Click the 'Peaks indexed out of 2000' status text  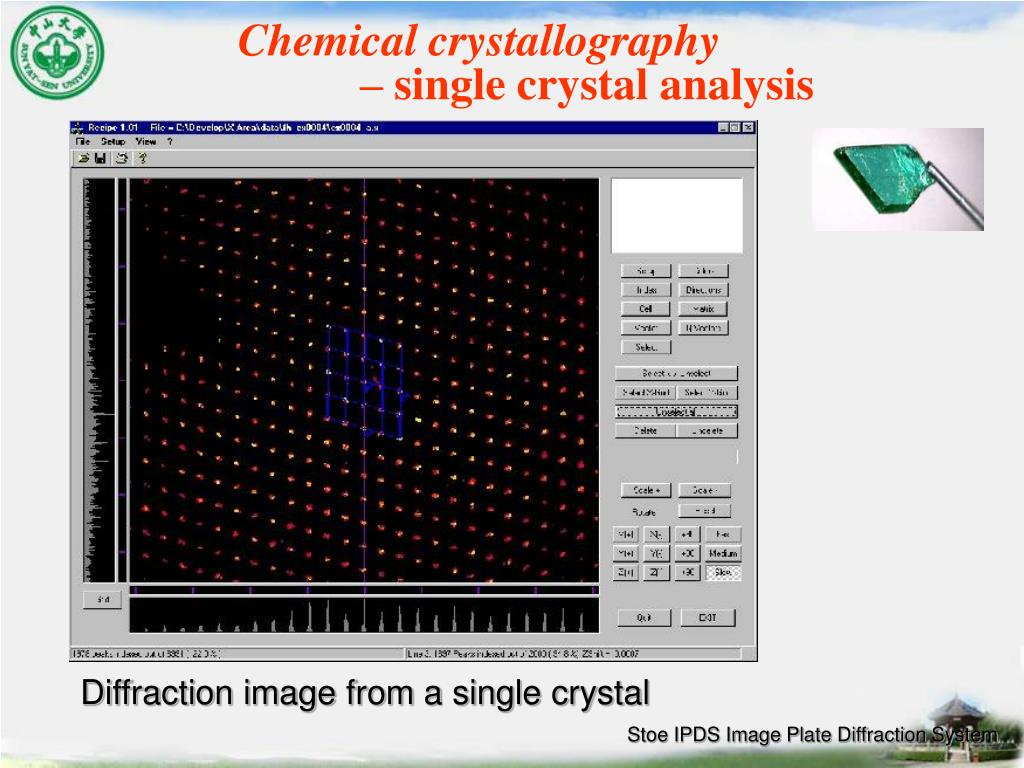point(522,653)
